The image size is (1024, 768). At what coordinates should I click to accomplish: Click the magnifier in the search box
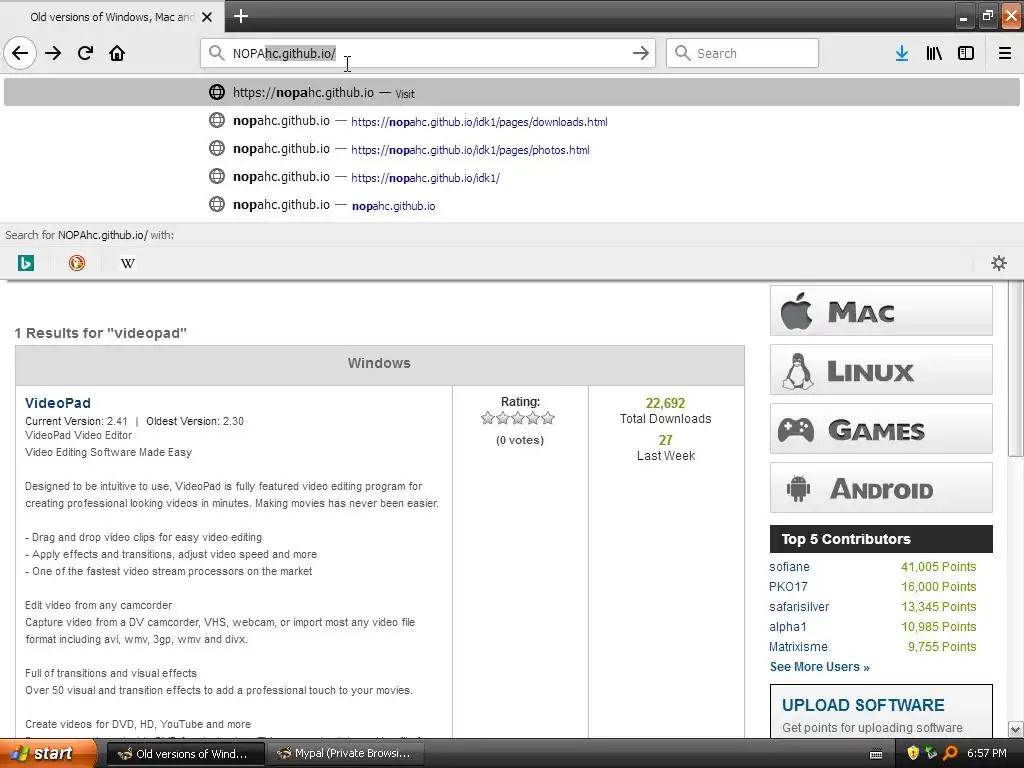[682, 53]
